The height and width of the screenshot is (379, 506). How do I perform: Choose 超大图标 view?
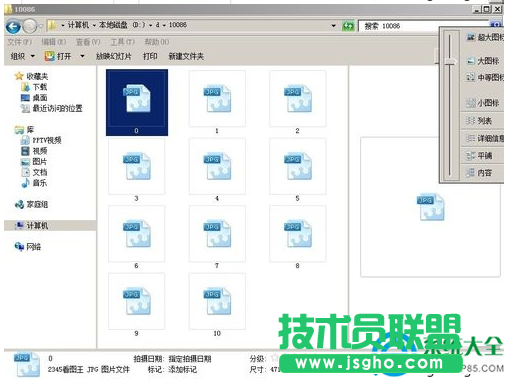tap(485, 37)
